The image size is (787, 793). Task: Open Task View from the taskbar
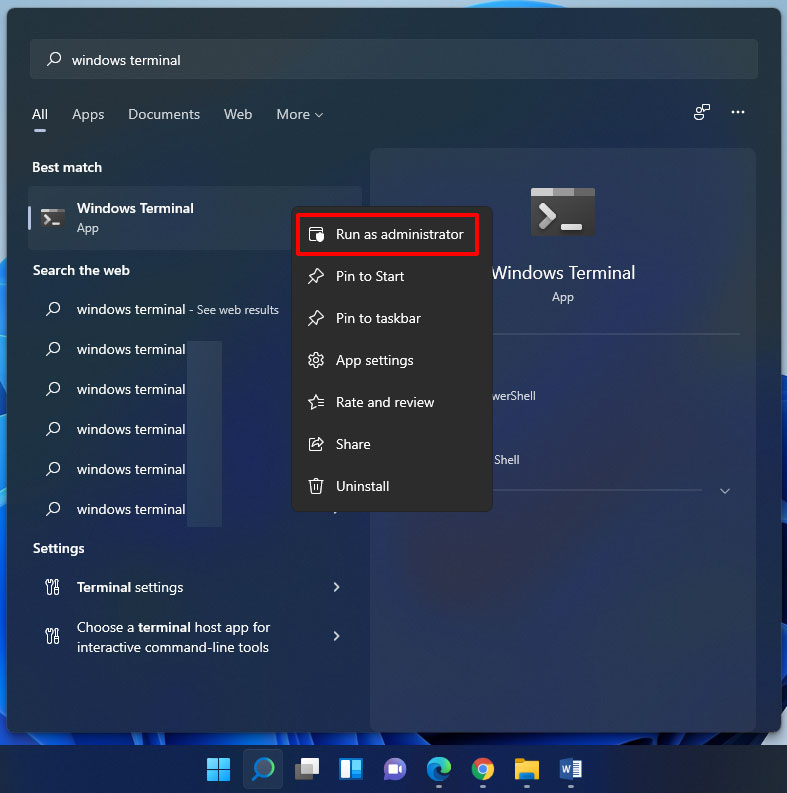pyautogui.click(x=307, y=769)
